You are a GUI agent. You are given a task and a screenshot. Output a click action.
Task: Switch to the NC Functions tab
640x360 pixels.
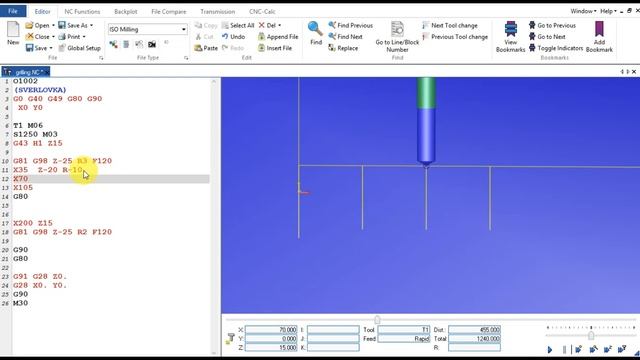(x=82, y=11)
